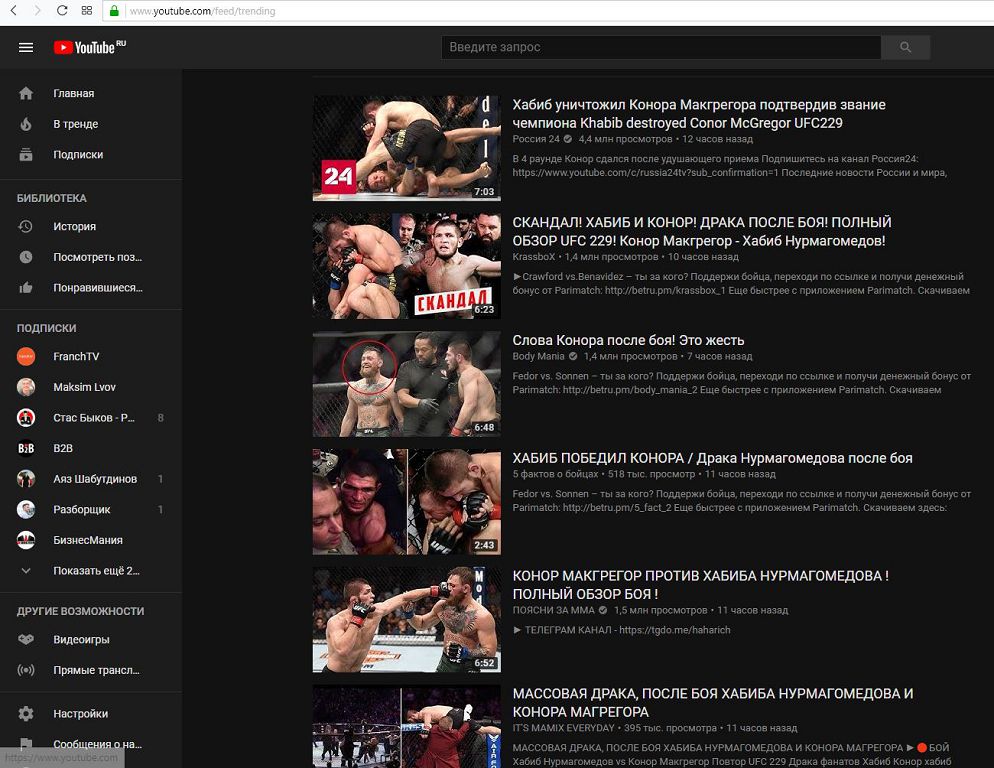Open the КОНОР МАКГРЕГОР ПРОТИВ ХАБИБА title

(700, 585)
